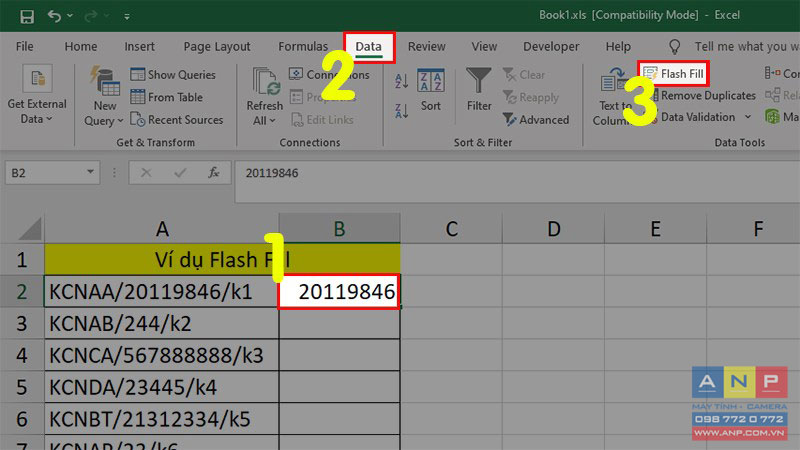Screen dimensions: 800x450
Task: Click the Undo arrow icon
Action: [54, 16]
